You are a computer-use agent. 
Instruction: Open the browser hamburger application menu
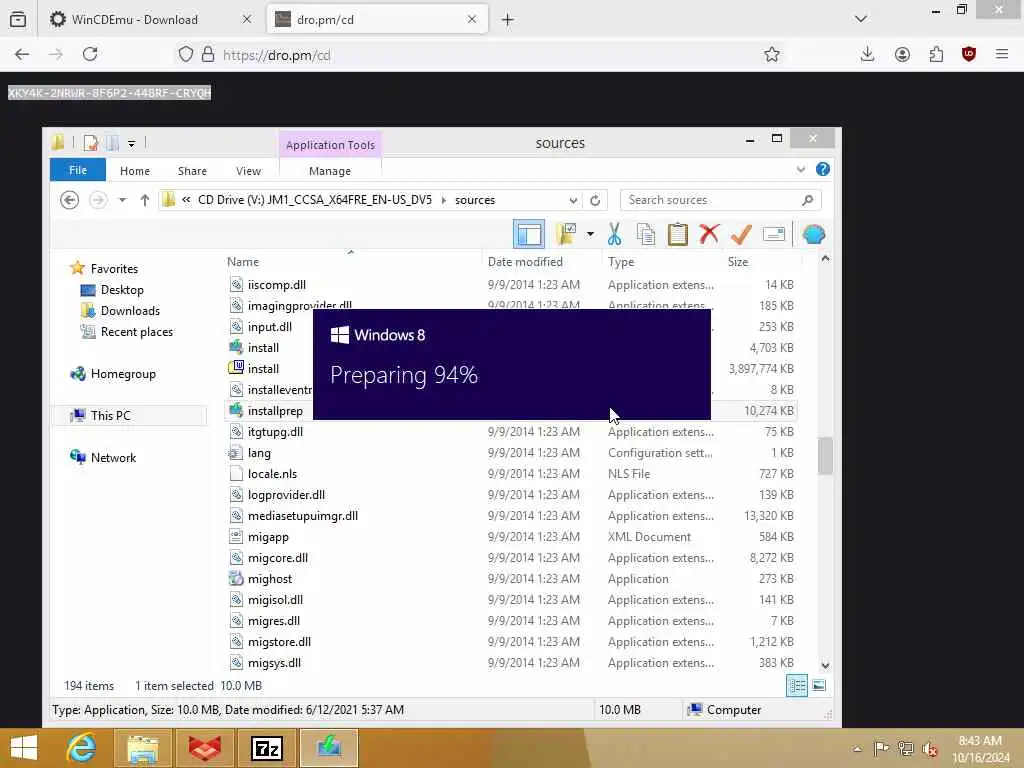coord(1002,54)
